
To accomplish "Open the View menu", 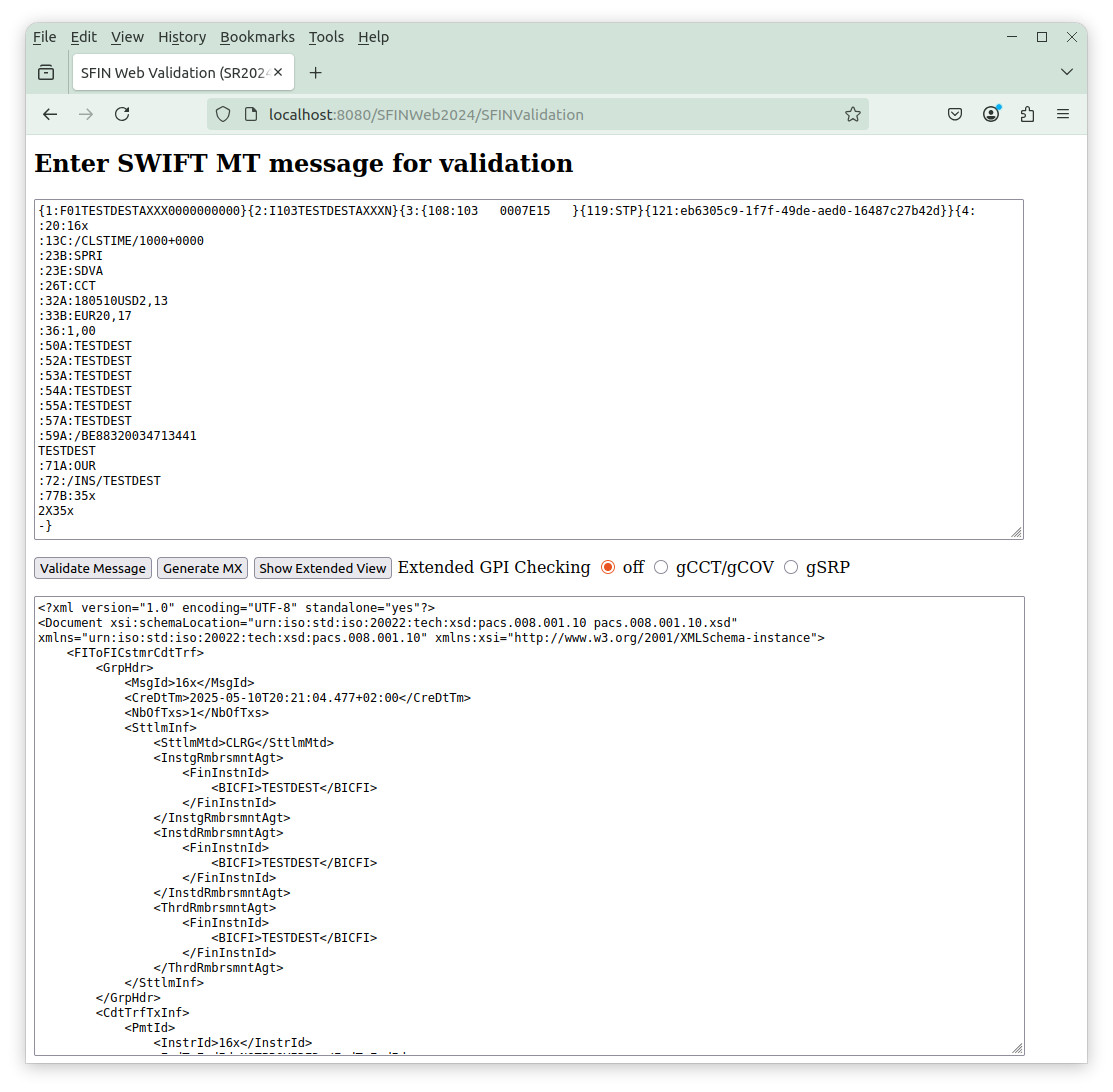I will click(128, 37).
